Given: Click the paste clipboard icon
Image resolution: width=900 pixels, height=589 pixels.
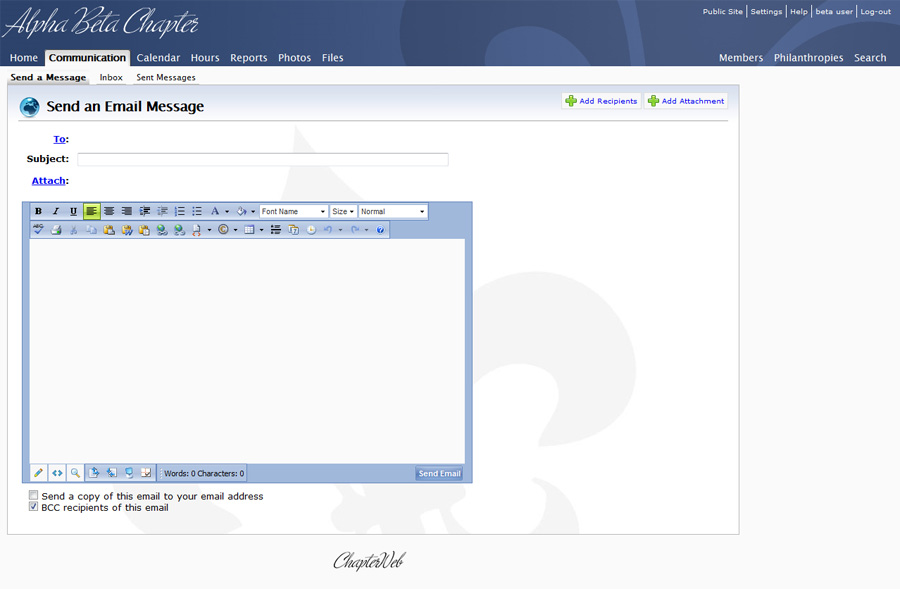Looking at the screenshot, I should tap(109, 230).
